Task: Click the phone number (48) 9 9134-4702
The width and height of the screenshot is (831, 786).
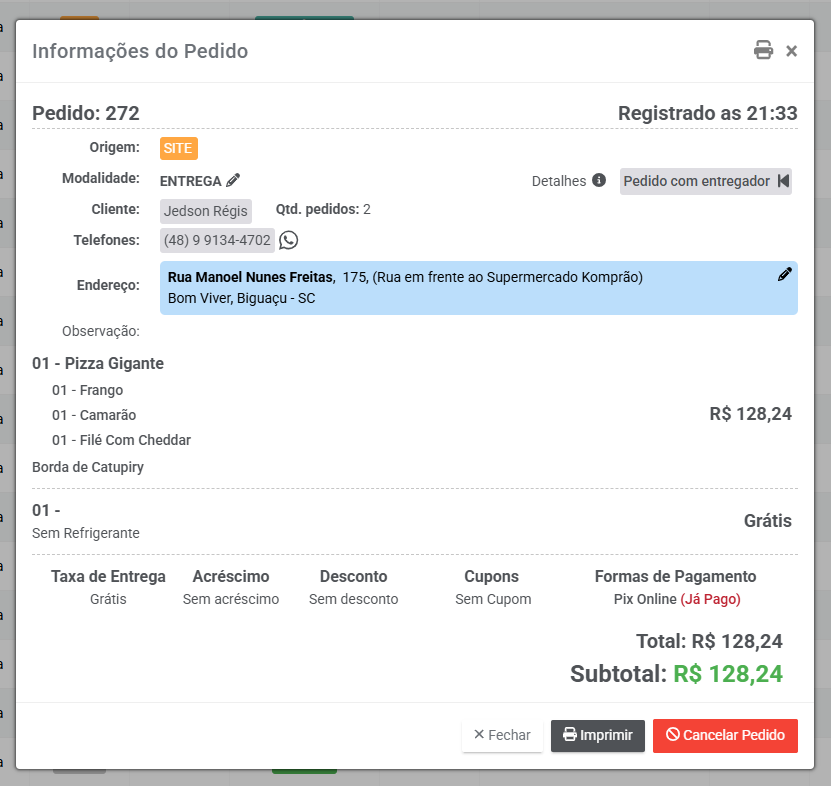Action: [217, 240]
